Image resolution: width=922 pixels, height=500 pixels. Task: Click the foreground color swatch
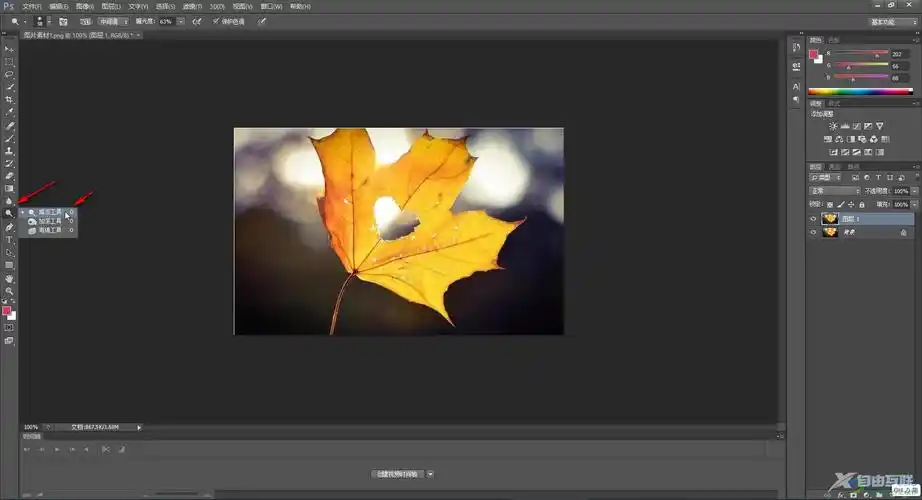(x=7, y=311)
